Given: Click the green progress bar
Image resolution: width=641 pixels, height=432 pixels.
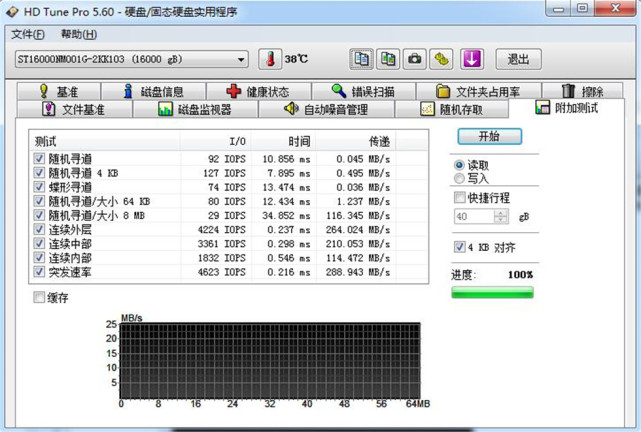Looking at the screenshot, I should coord(492,292).
